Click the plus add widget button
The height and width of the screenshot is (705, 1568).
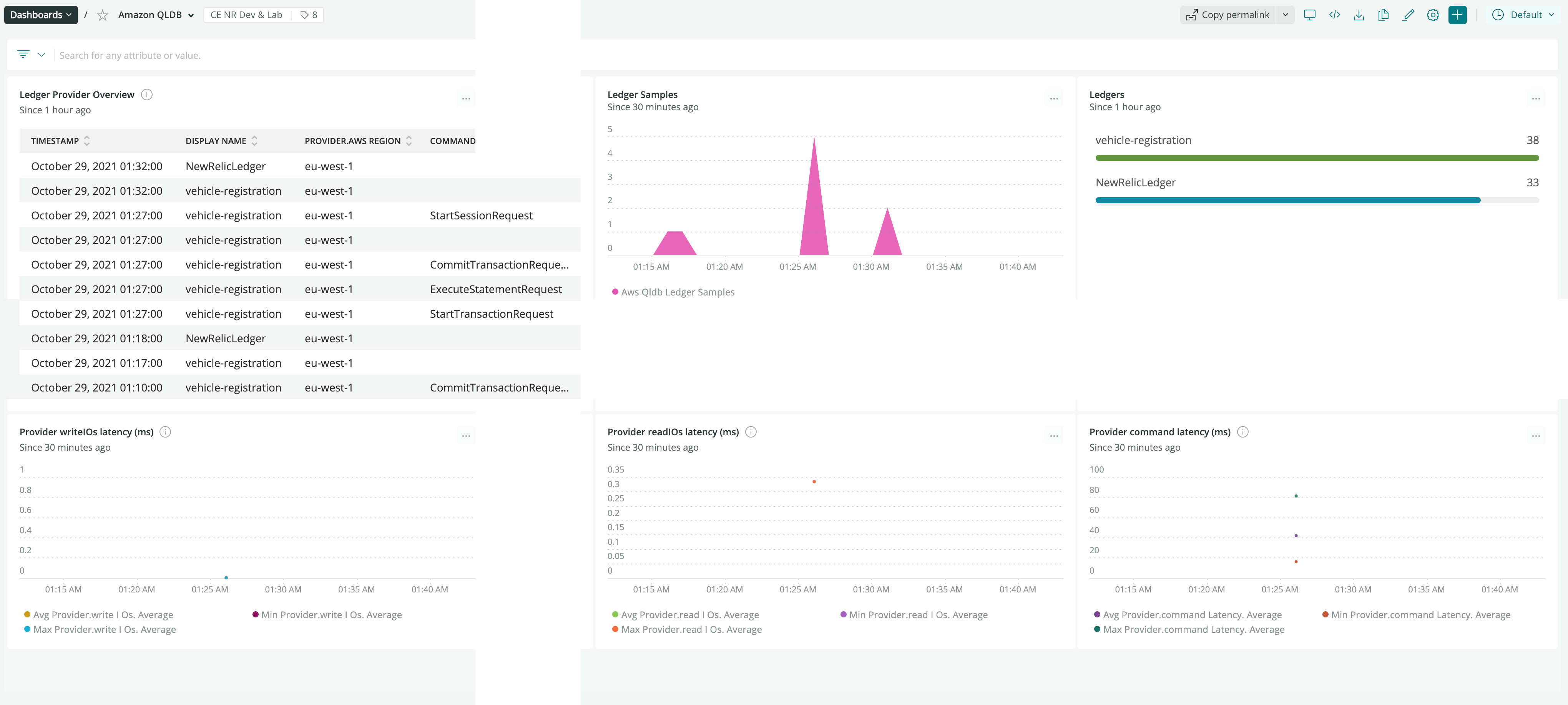1457,15
